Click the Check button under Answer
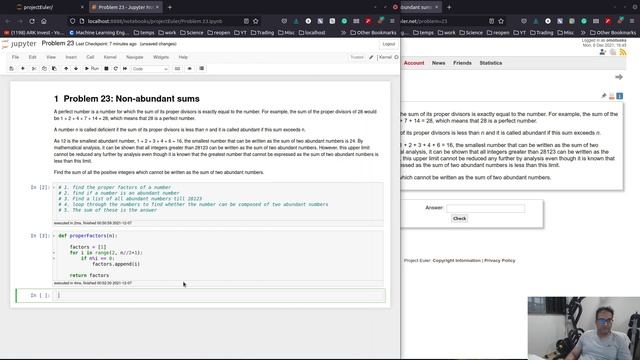The width and height of the screenshot is (640, 360). [459, 219]
